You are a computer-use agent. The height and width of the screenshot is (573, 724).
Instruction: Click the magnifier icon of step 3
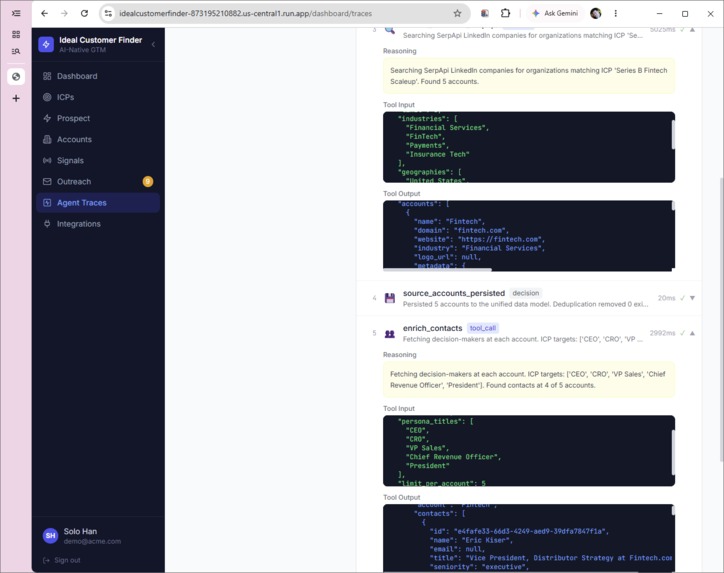(390, 30)
